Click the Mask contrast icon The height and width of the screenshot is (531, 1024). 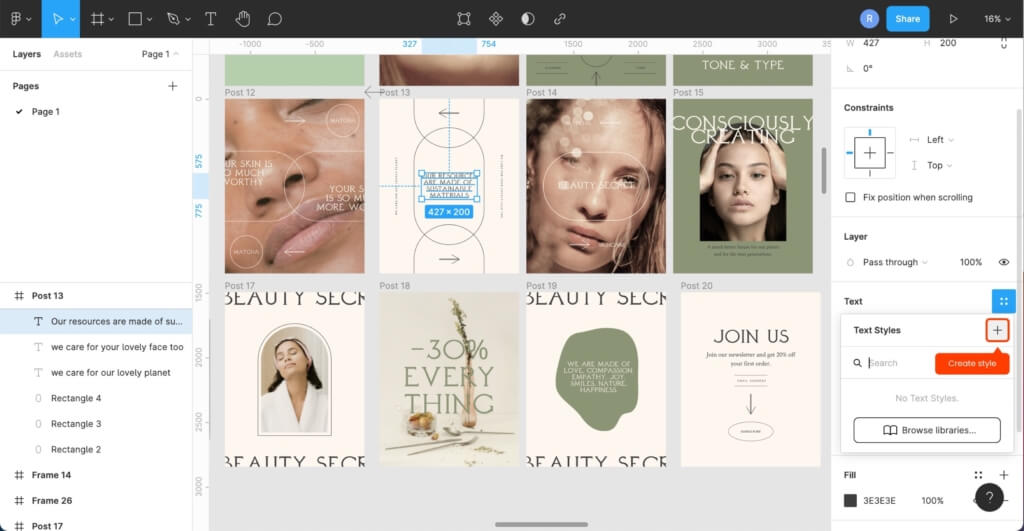pos(528,19)
